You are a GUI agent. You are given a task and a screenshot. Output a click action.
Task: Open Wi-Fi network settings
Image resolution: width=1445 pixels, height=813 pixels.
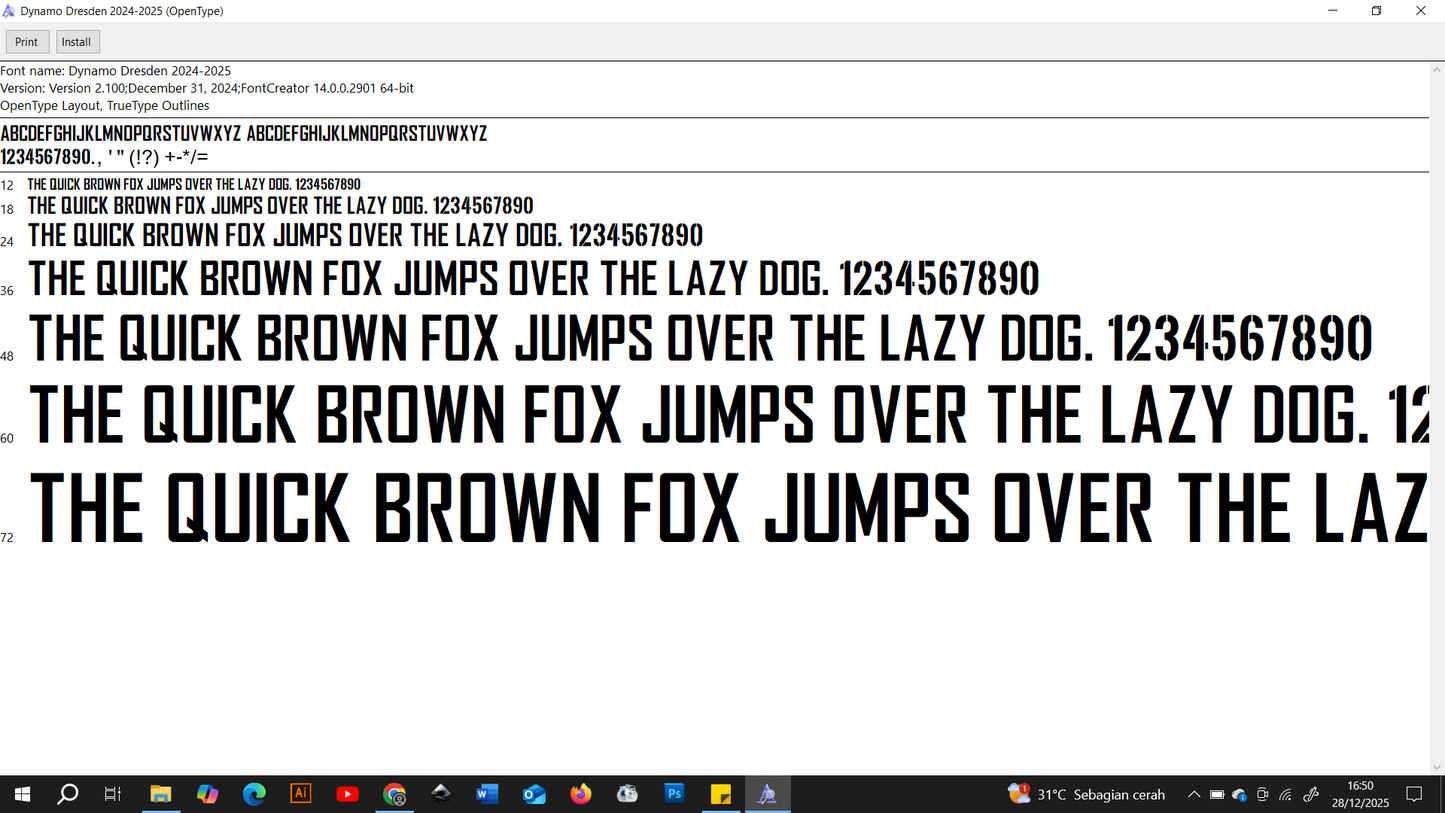(x=1286, y=795)
